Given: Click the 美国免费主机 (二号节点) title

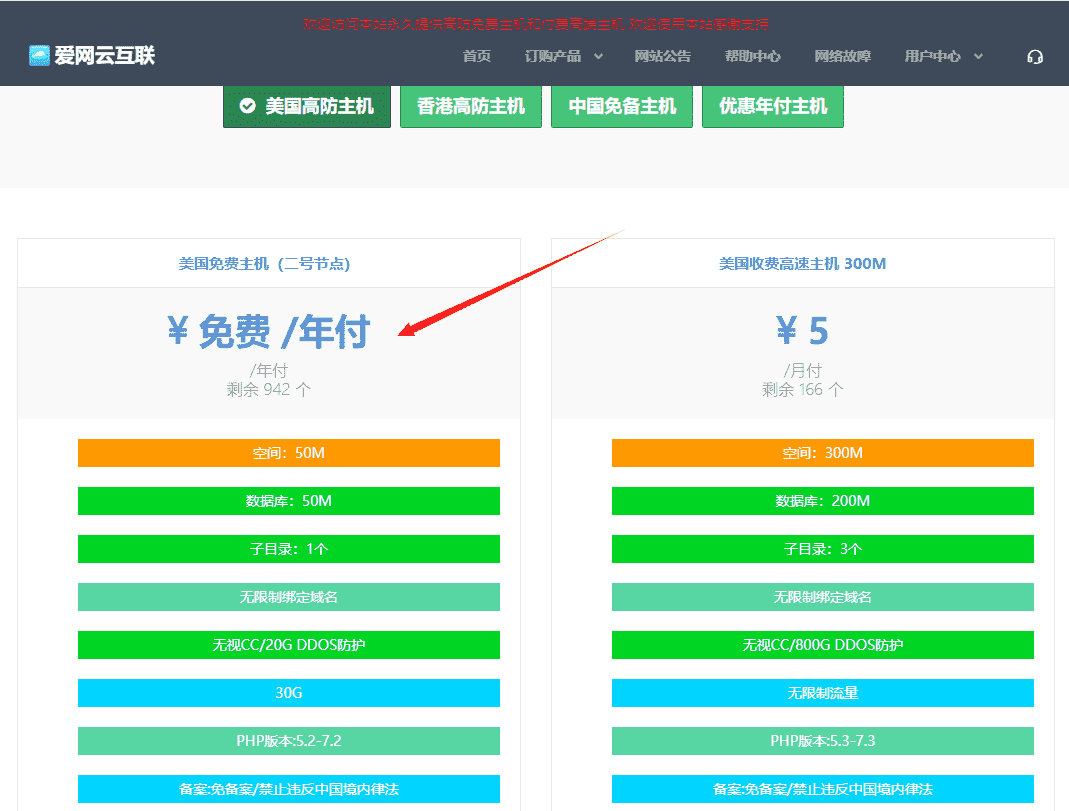Looking at the screenshot, I should tap(264, 264).
